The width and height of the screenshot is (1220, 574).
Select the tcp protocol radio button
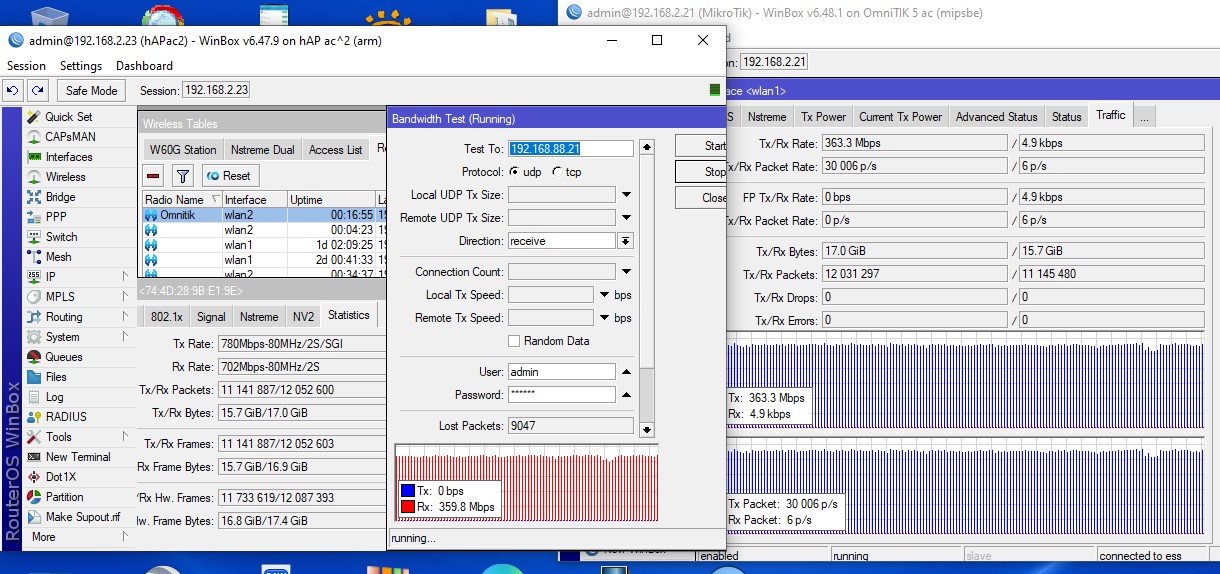click(557, 172)
